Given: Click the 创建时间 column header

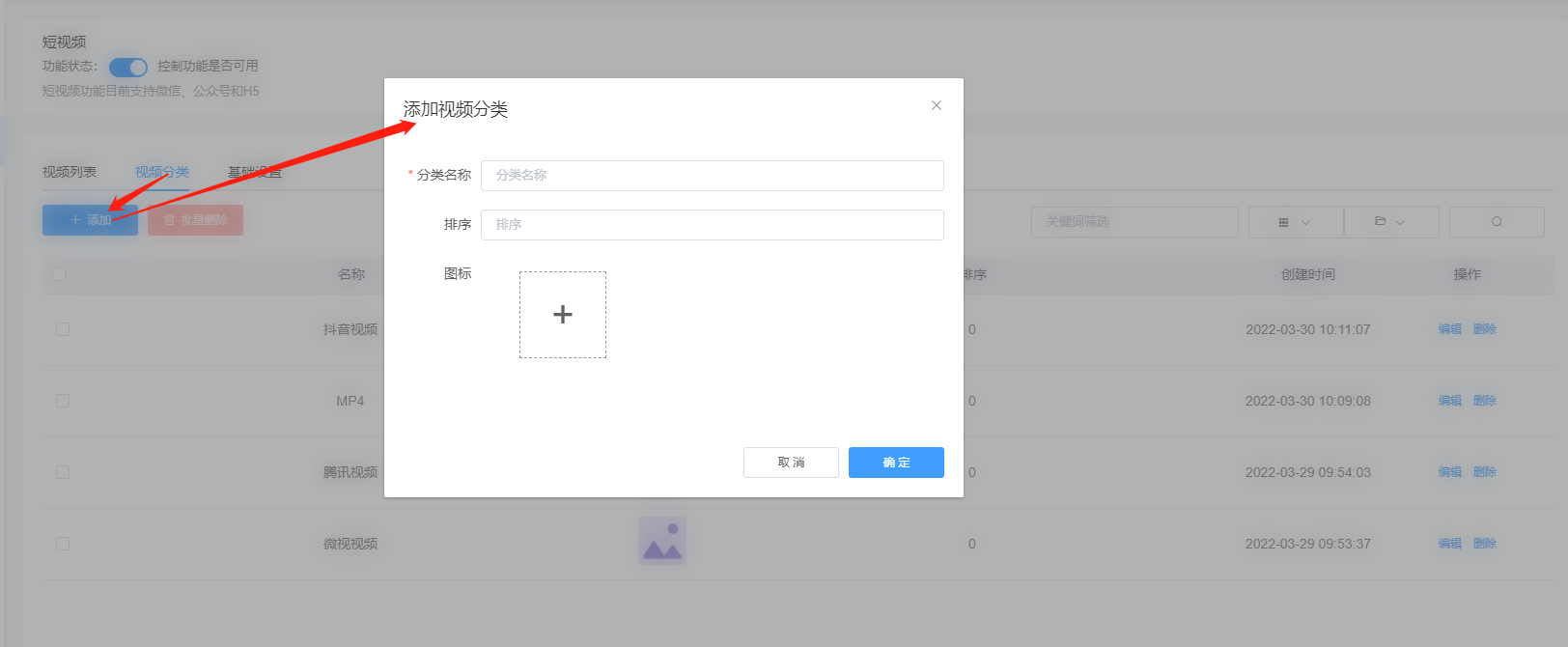Looking at the screenshot, I should pos(1308,274).
